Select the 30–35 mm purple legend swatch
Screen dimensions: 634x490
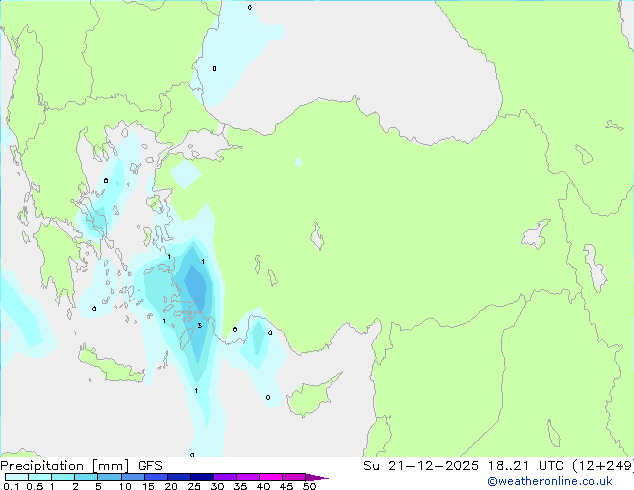(224, 477)
